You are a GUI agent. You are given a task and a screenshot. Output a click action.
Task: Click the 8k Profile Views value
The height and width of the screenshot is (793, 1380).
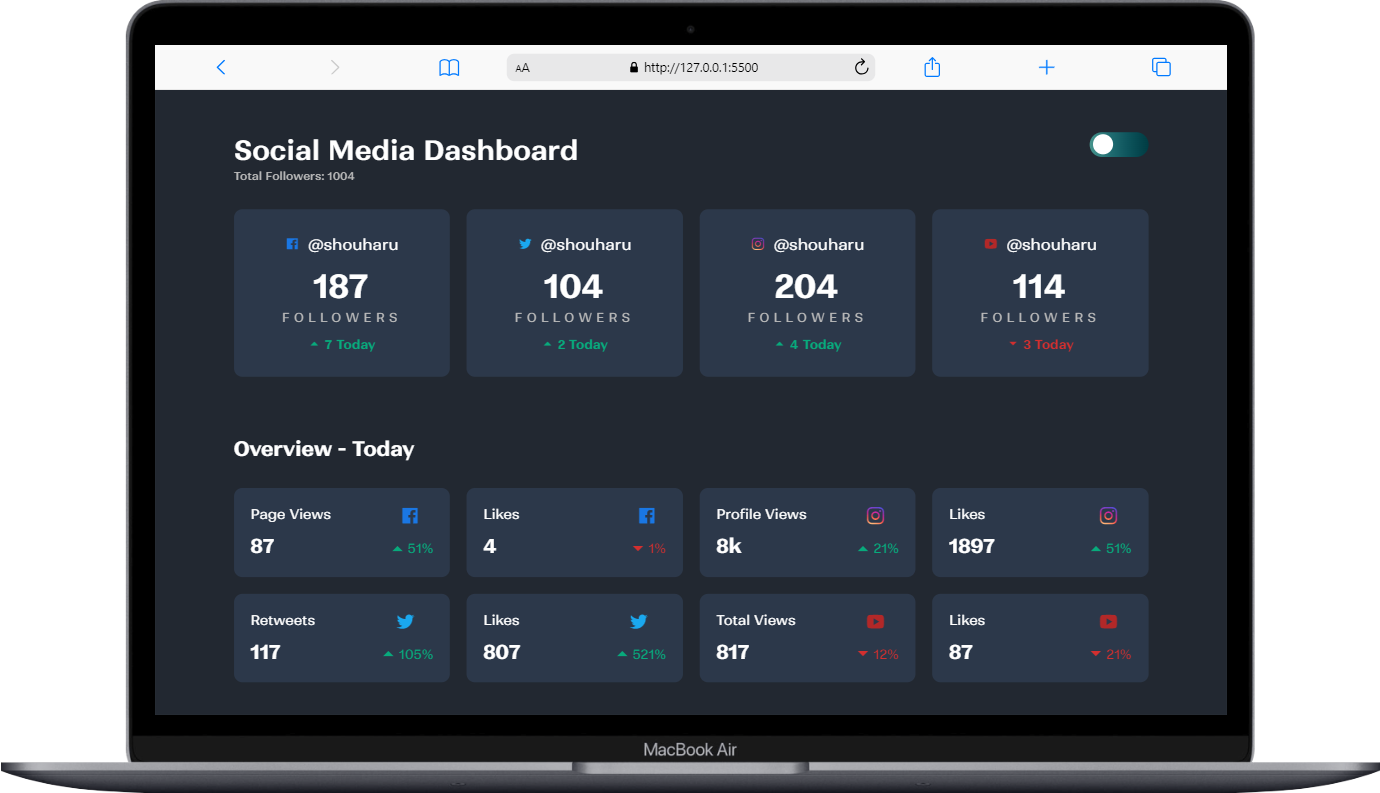(729, 546)
